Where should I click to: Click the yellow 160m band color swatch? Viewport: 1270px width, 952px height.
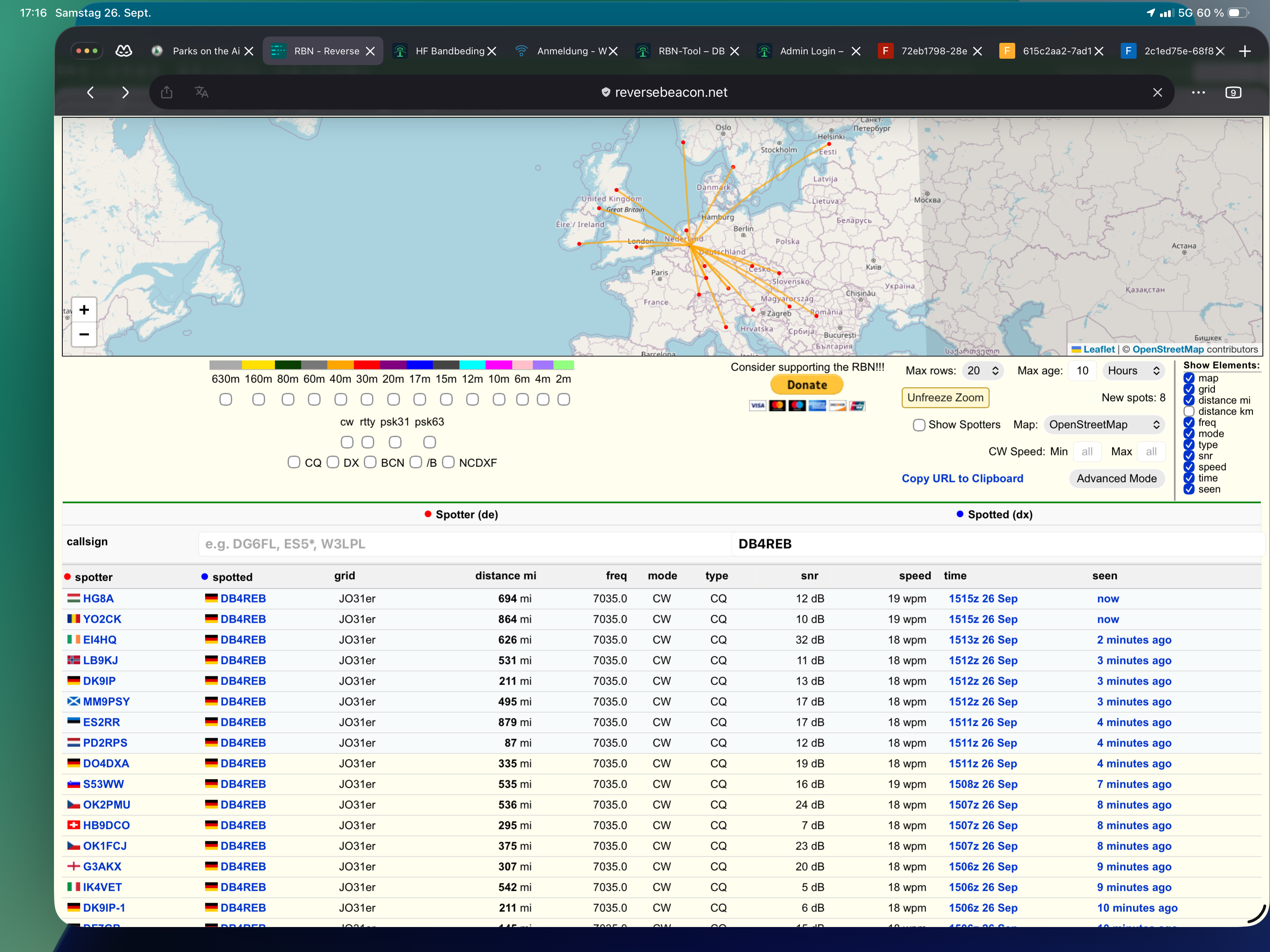[258, 365]
